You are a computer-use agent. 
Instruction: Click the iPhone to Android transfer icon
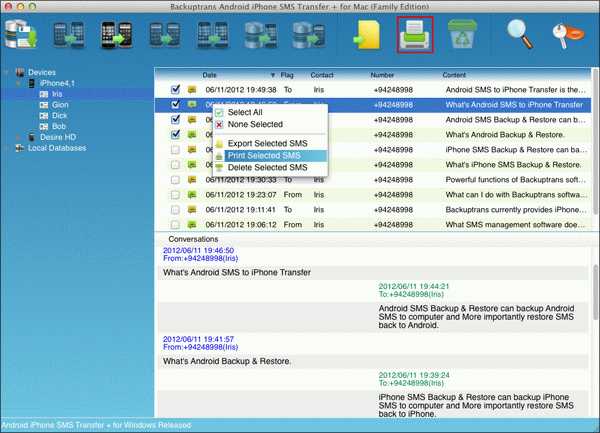click(x=117, y=35)
